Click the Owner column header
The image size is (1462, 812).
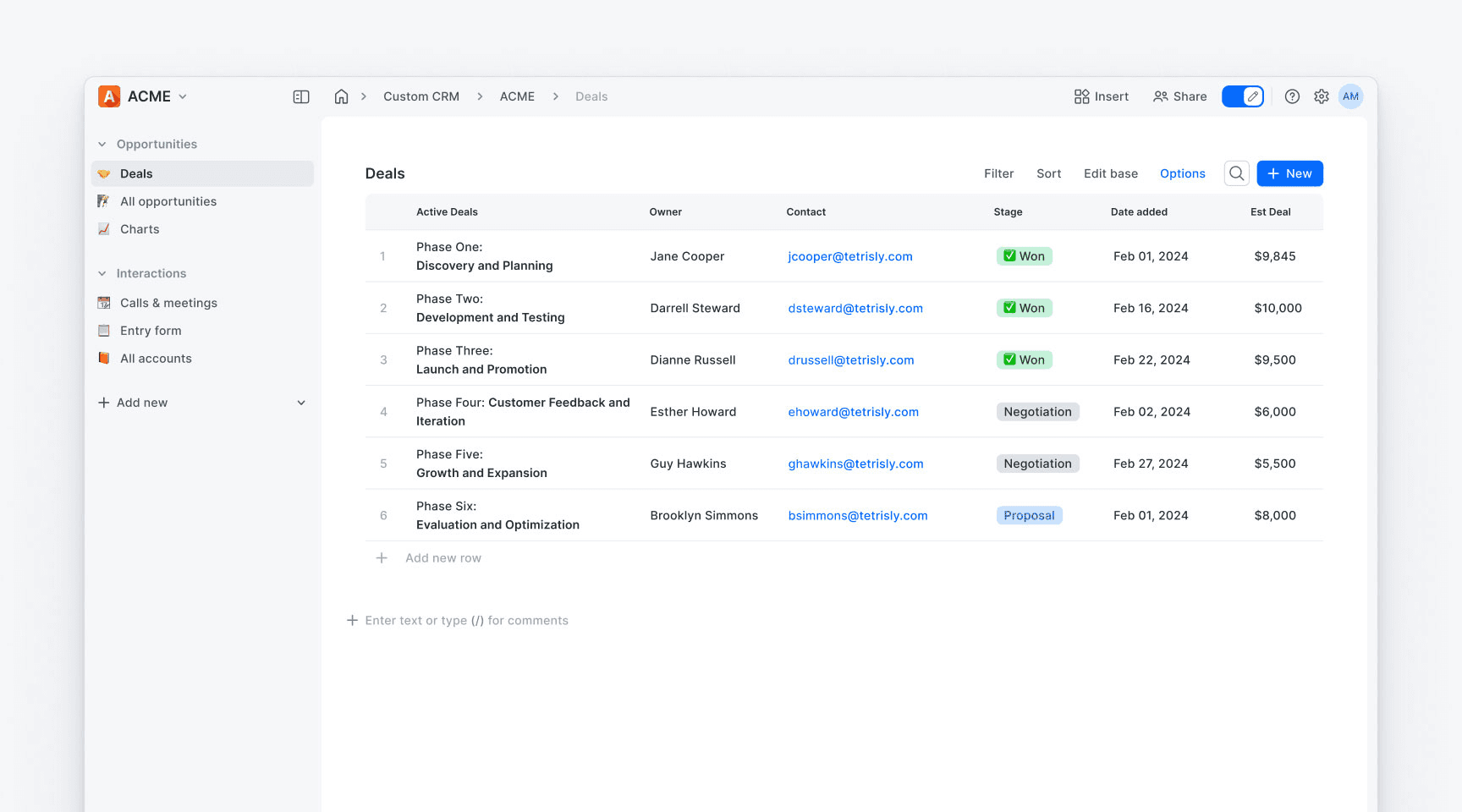point(665,212)
